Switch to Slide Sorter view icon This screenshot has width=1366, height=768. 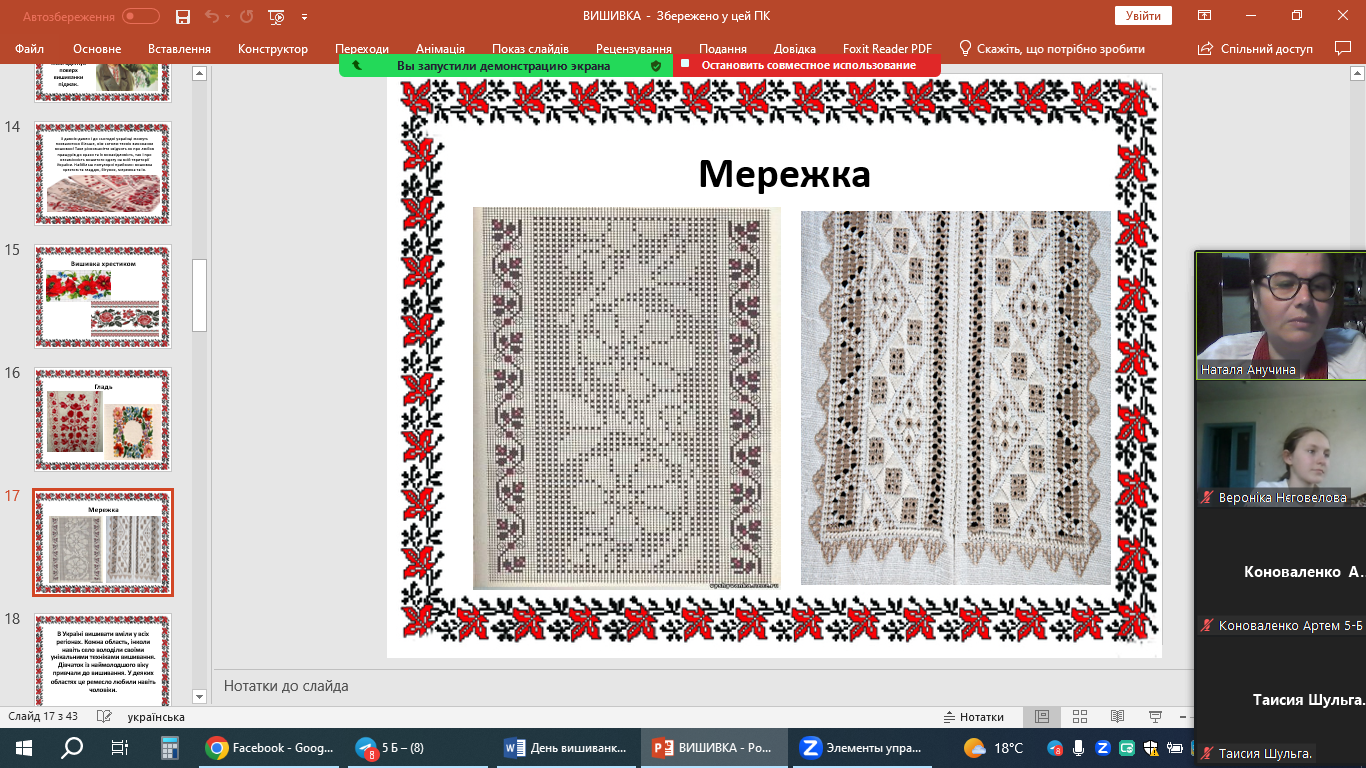1079,717
